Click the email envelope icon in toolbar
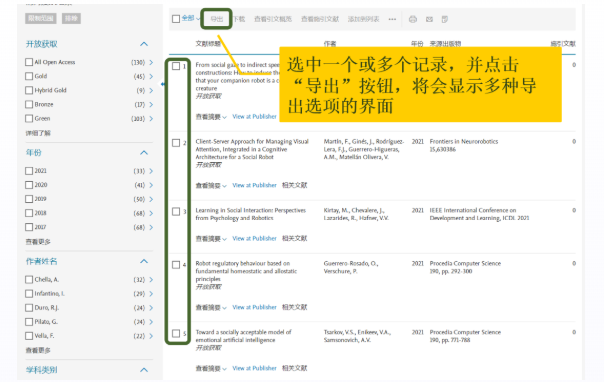This screenshot has height=382, width=604. point(429,19)
